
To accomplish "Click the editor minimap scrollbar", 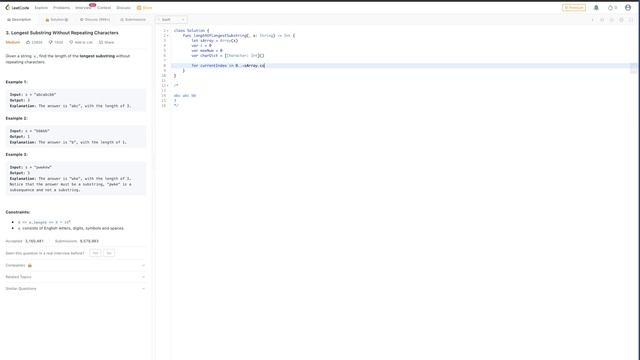I will click(x=633, y=69).
